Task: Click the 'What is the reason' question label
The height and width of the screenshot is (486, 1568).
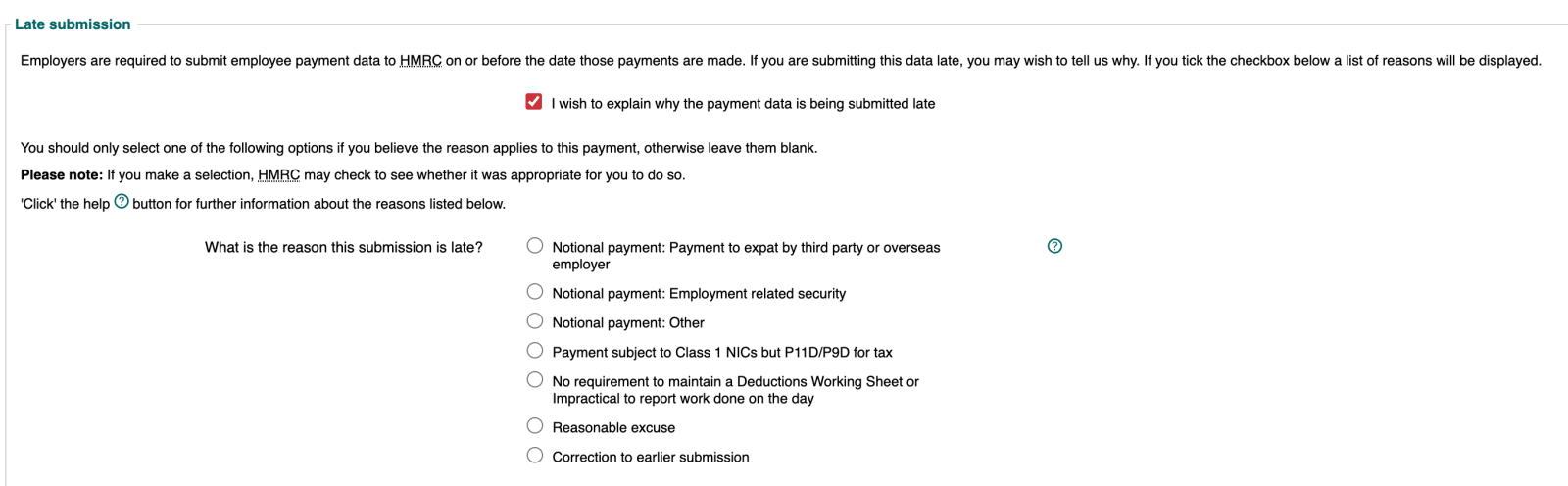Action: (x=343, y=248)
